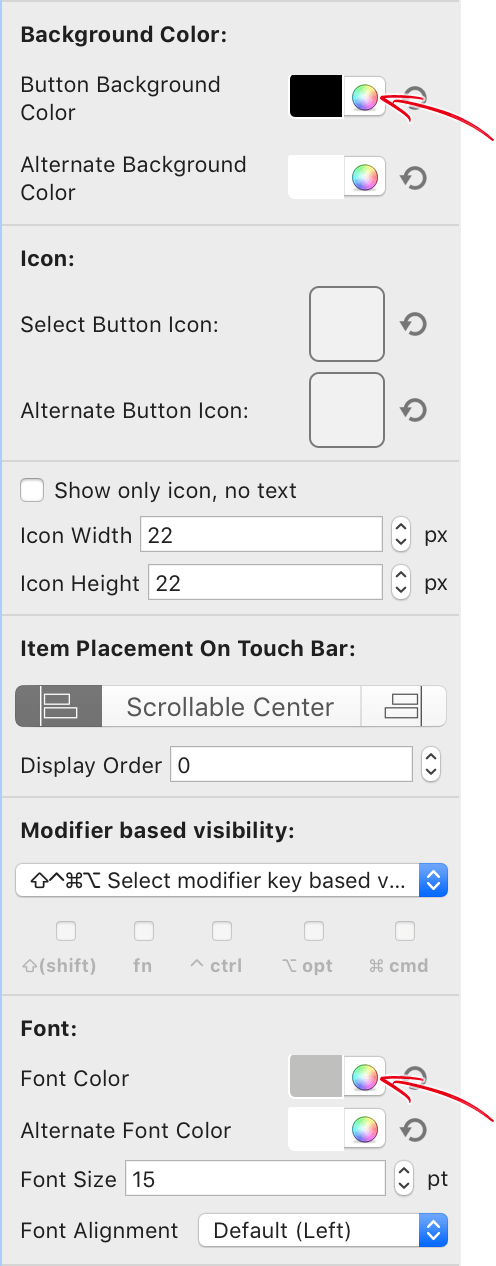The image size is (496, 1266).
Task: Tick the shift modifier checkbox
Action: click(65, 931)
